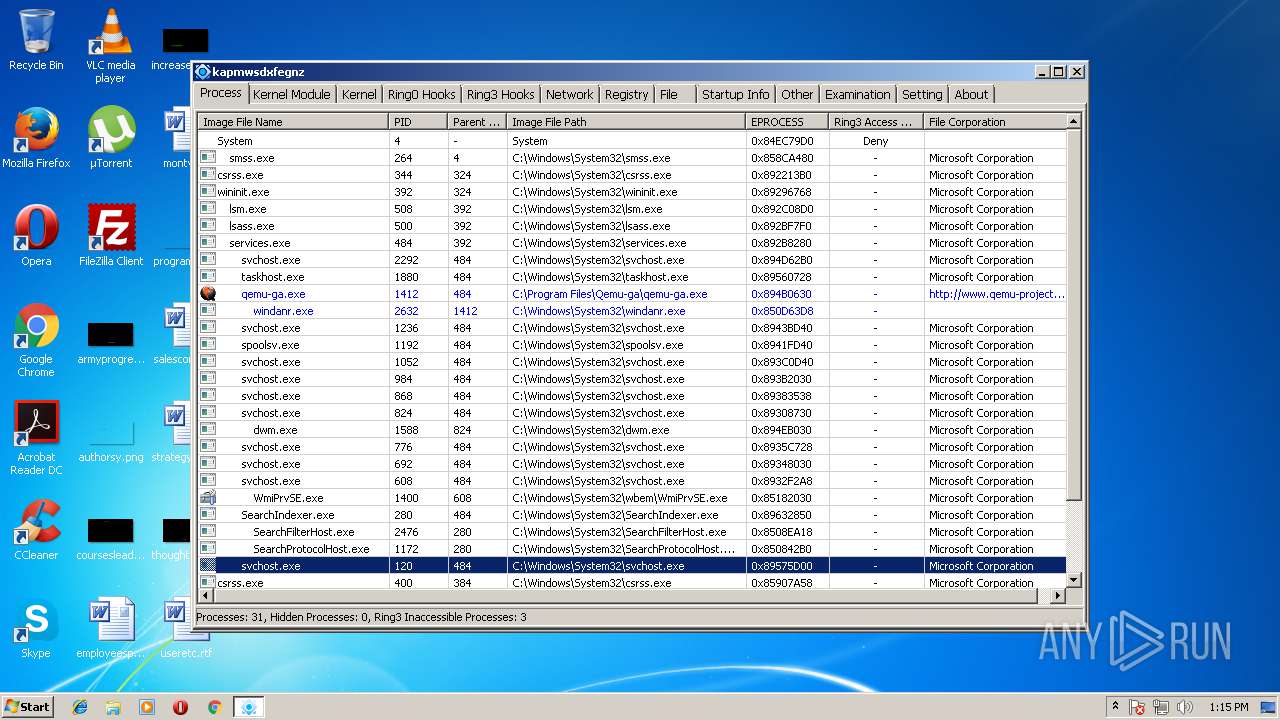Select the windanr.exe process row
The width and height of the screenshot is (1280, 720).
[x=632, y=311]
